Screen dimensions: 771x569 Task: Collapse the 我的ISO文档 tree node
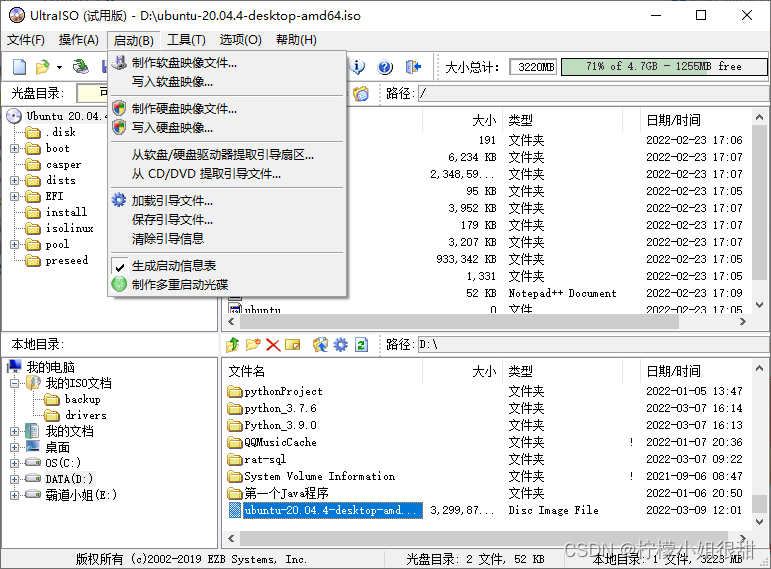[x=14, y=383]
